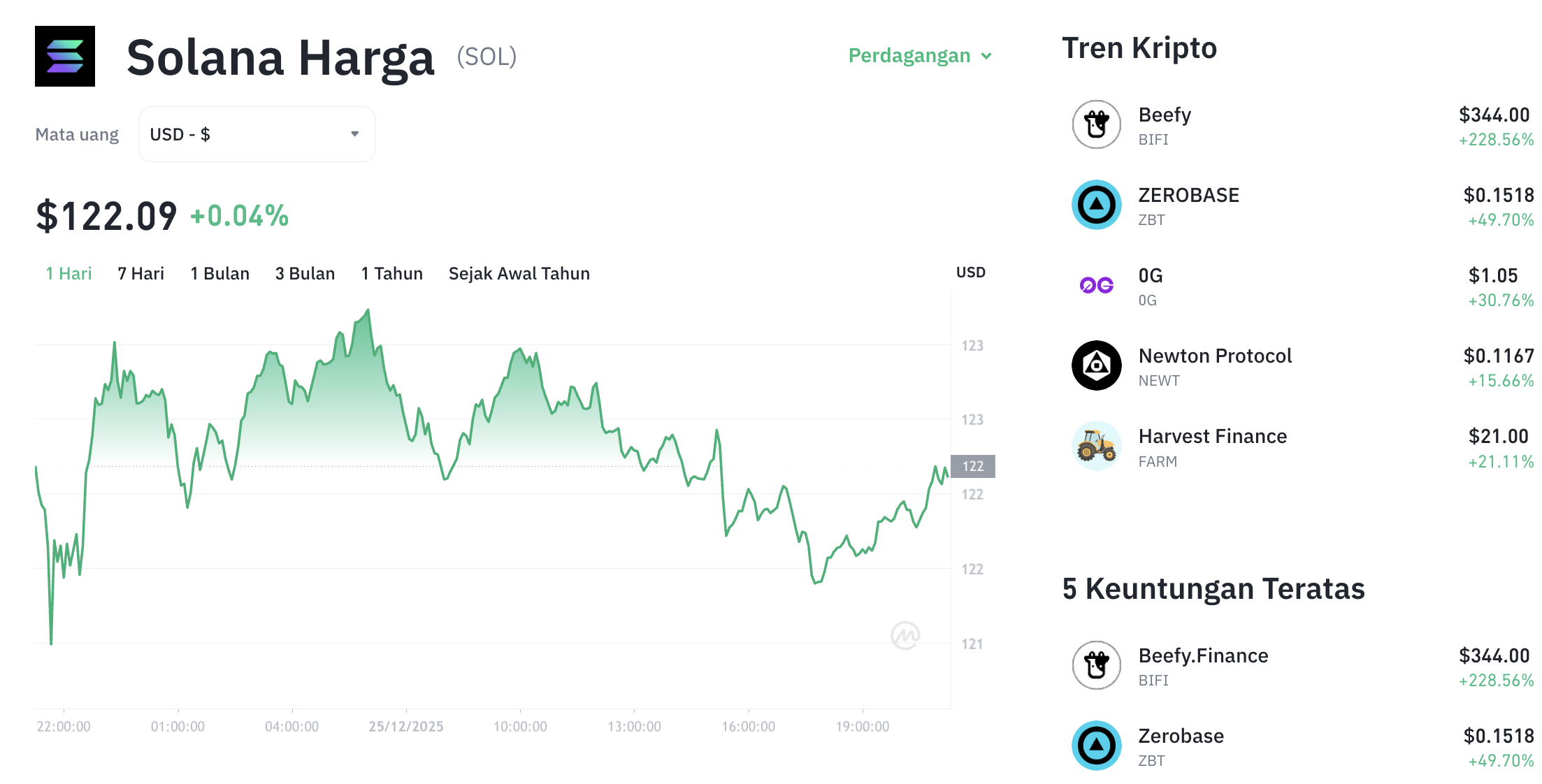
Task: Click the current price label $122.09
Action: [106, 215]
